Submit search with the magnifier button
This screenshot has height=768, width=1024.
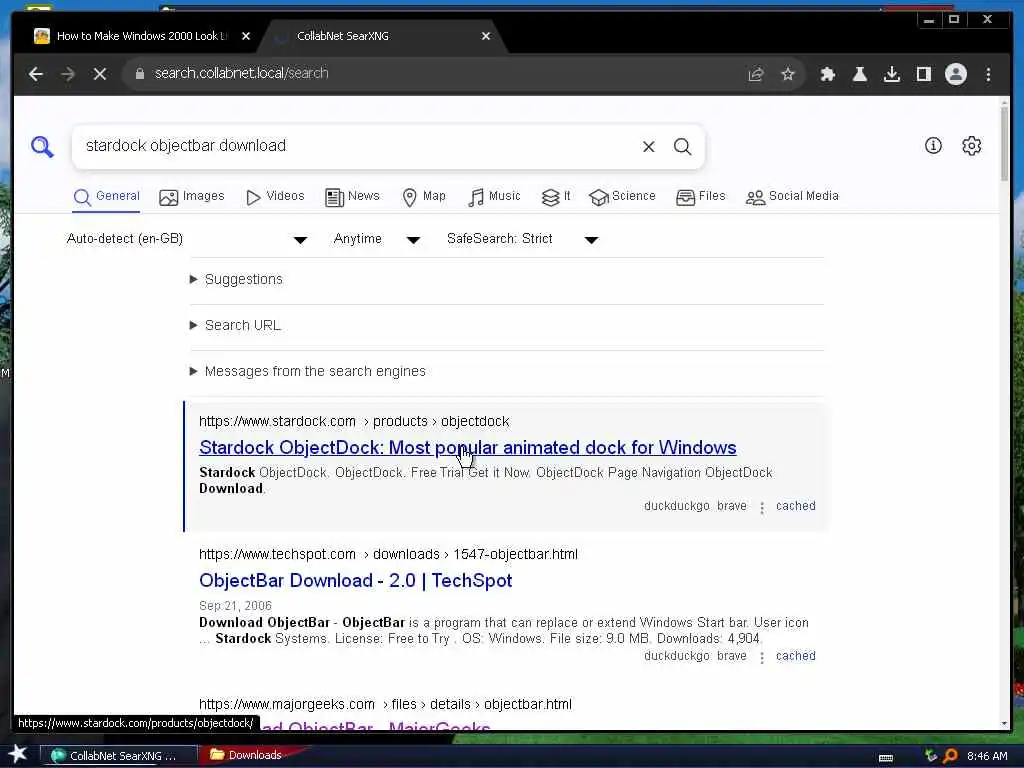[x=682, y=146]
